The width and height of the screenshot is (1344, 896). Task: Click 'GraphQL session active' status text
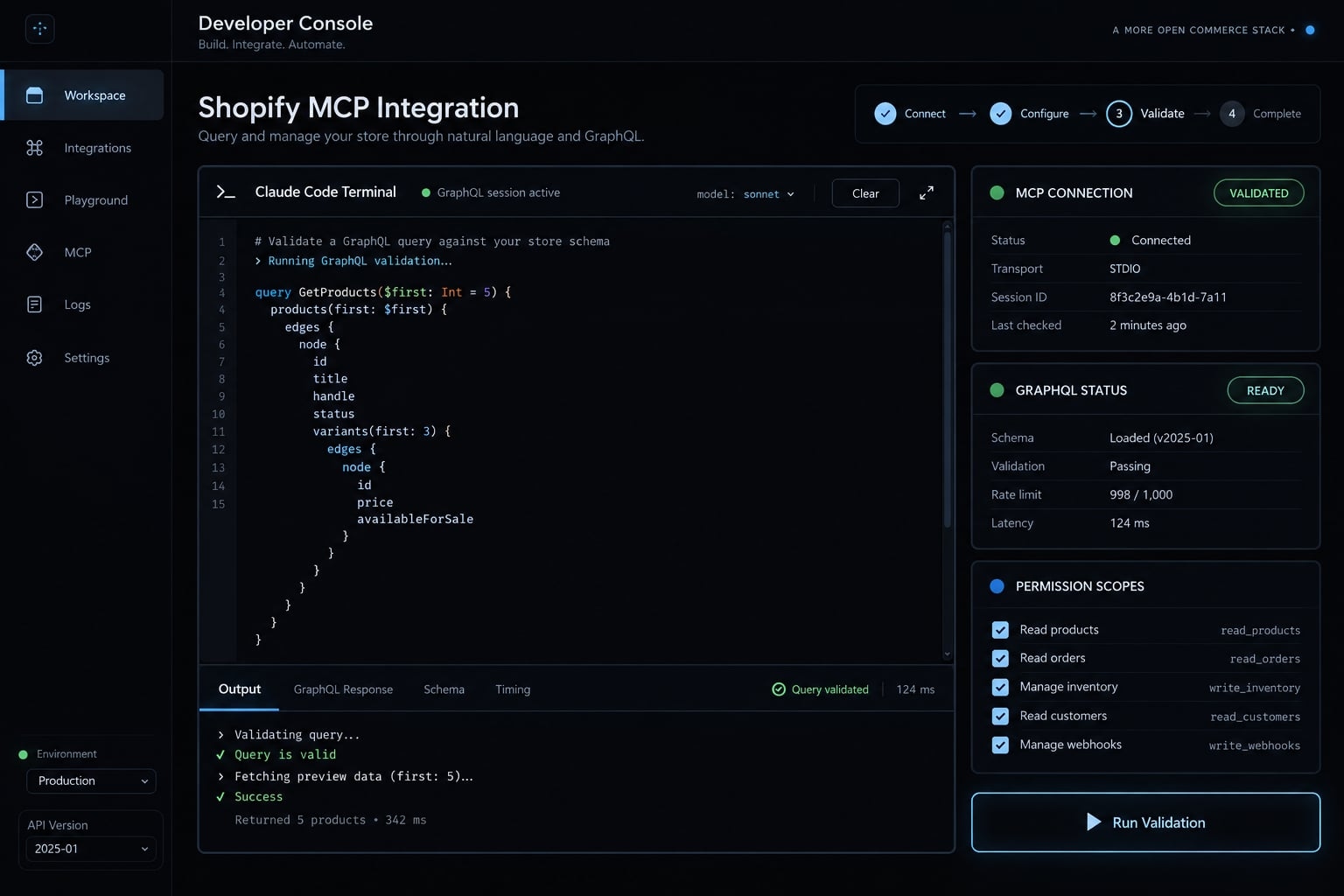[498, 192]
